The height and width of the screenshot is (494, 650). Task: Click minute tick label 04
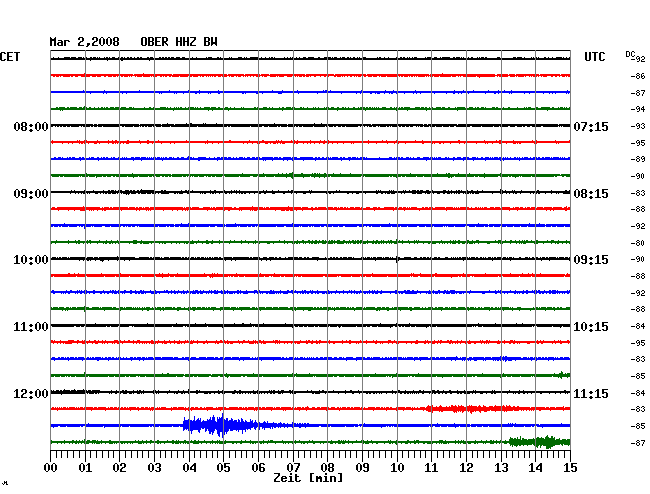(189, 468)
